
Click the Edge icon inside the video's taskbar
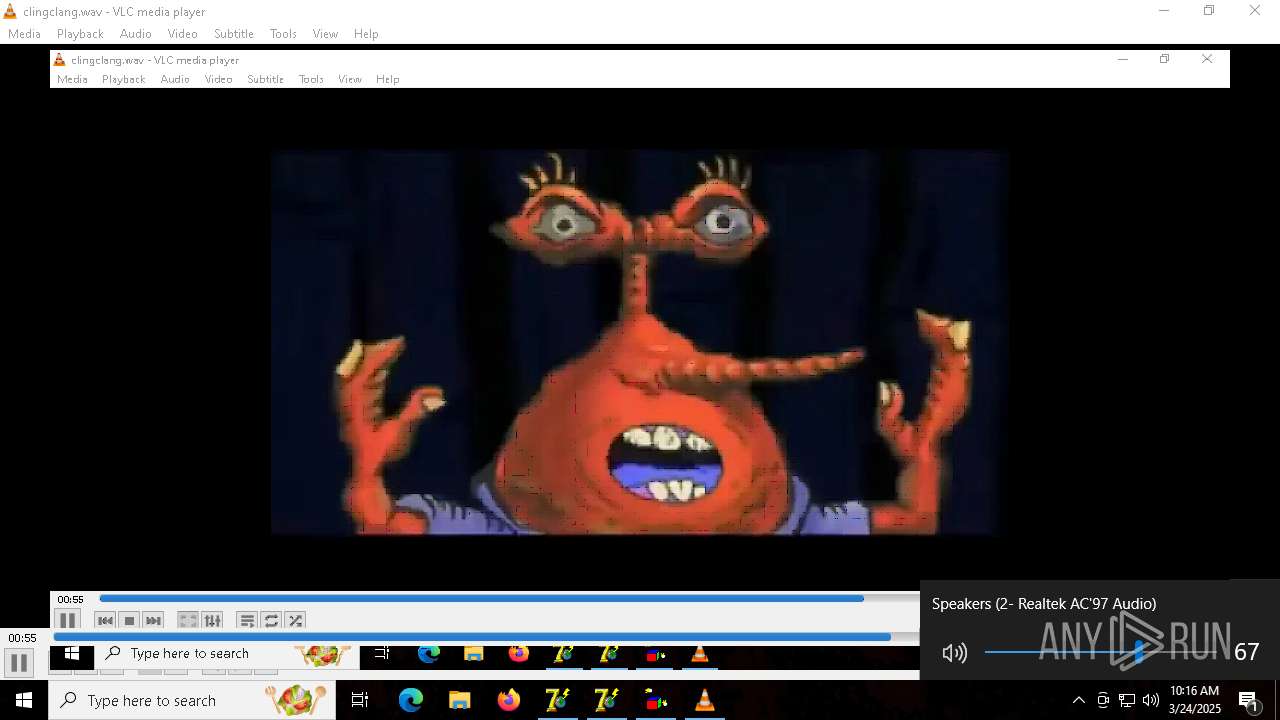(429, 654)
